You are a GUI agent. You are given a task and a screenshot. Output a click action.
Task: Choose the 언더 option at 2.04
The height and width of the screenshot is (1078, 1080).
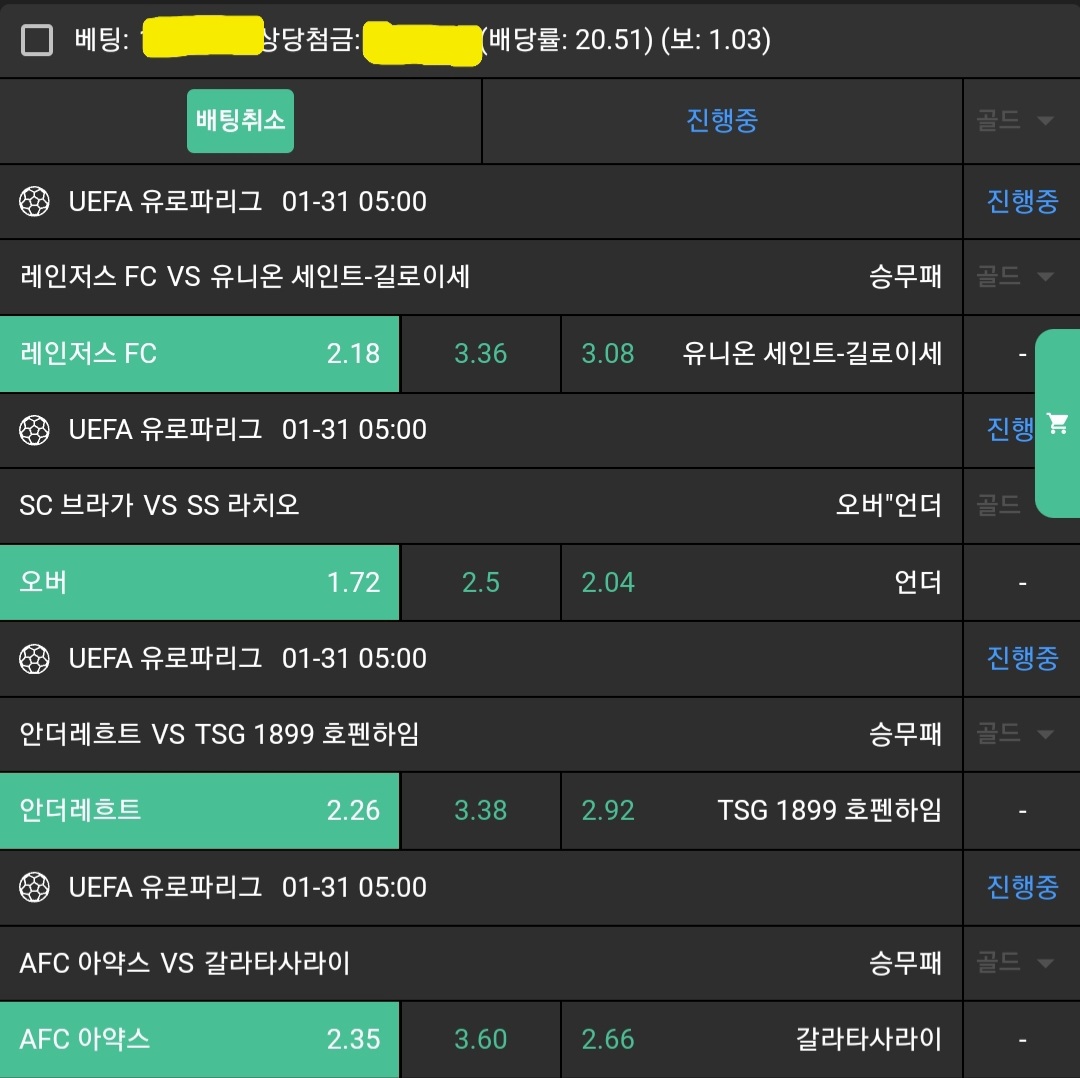click(762, 582)
